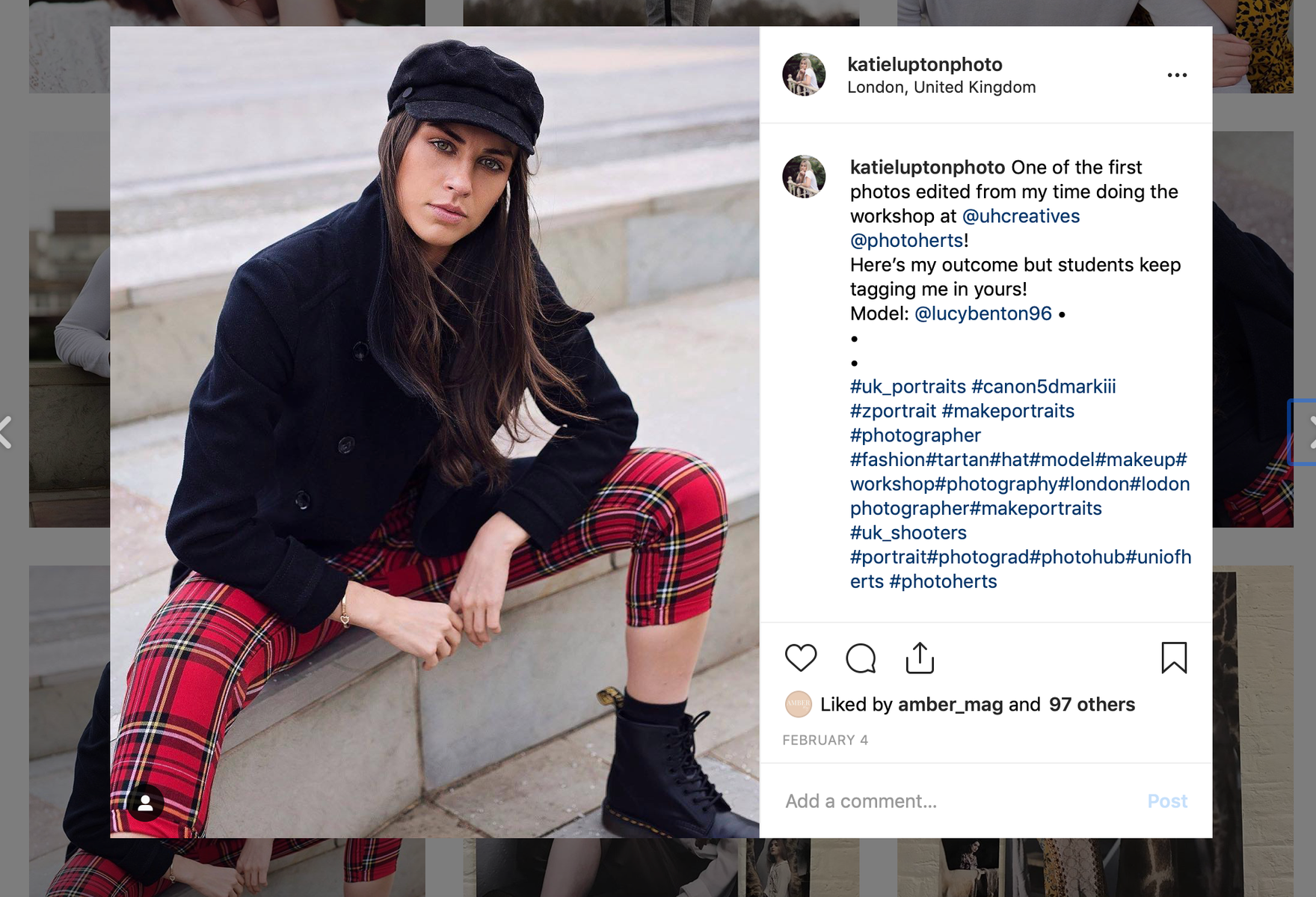
Task: Open katieluptonphoto avatar beside the caption
Action: pyautogui.click(x=804, y=177)
